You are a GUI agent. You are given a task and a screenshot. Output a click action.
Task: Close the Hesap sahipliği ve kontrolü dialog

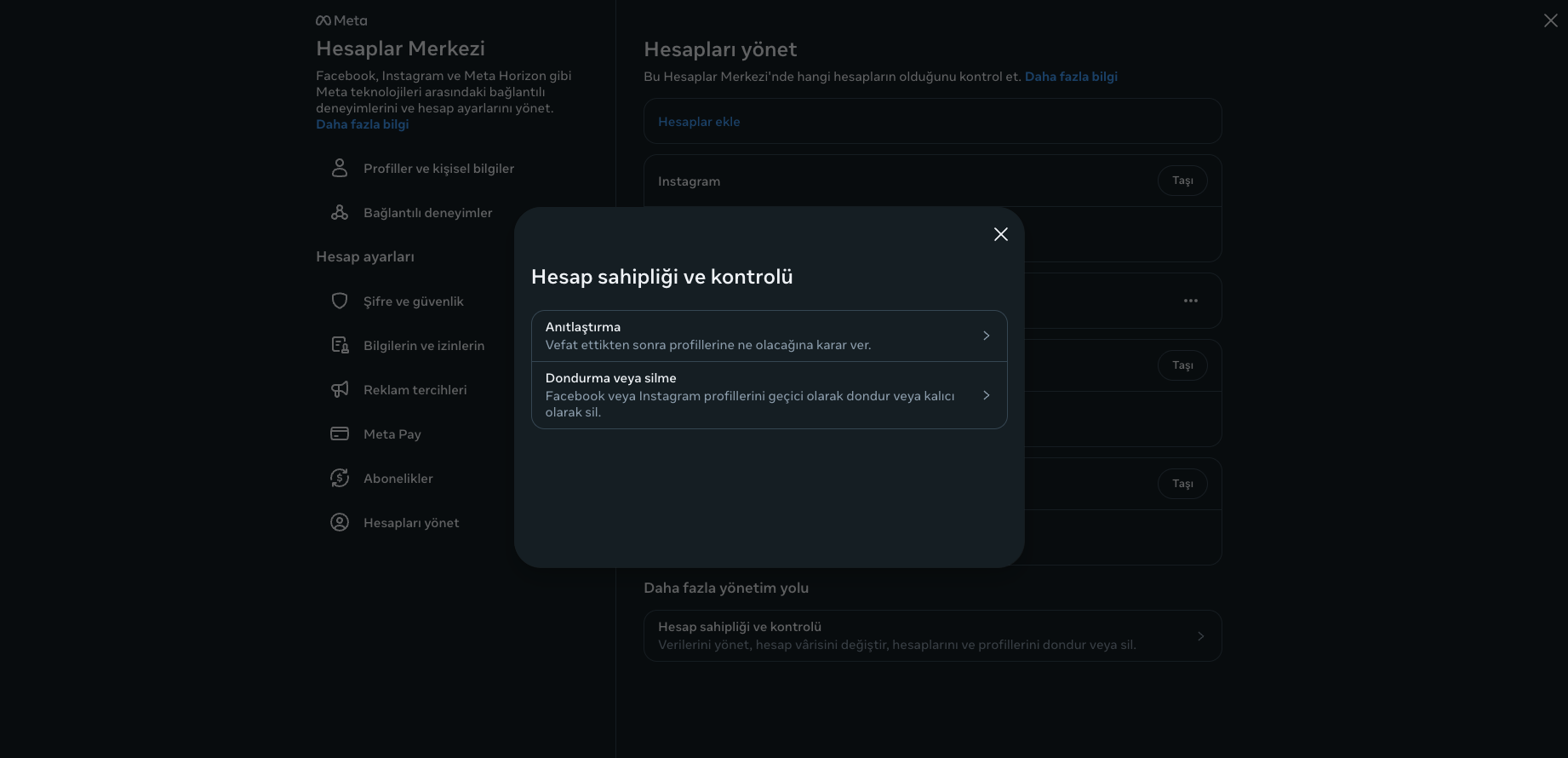point(1001,234)
